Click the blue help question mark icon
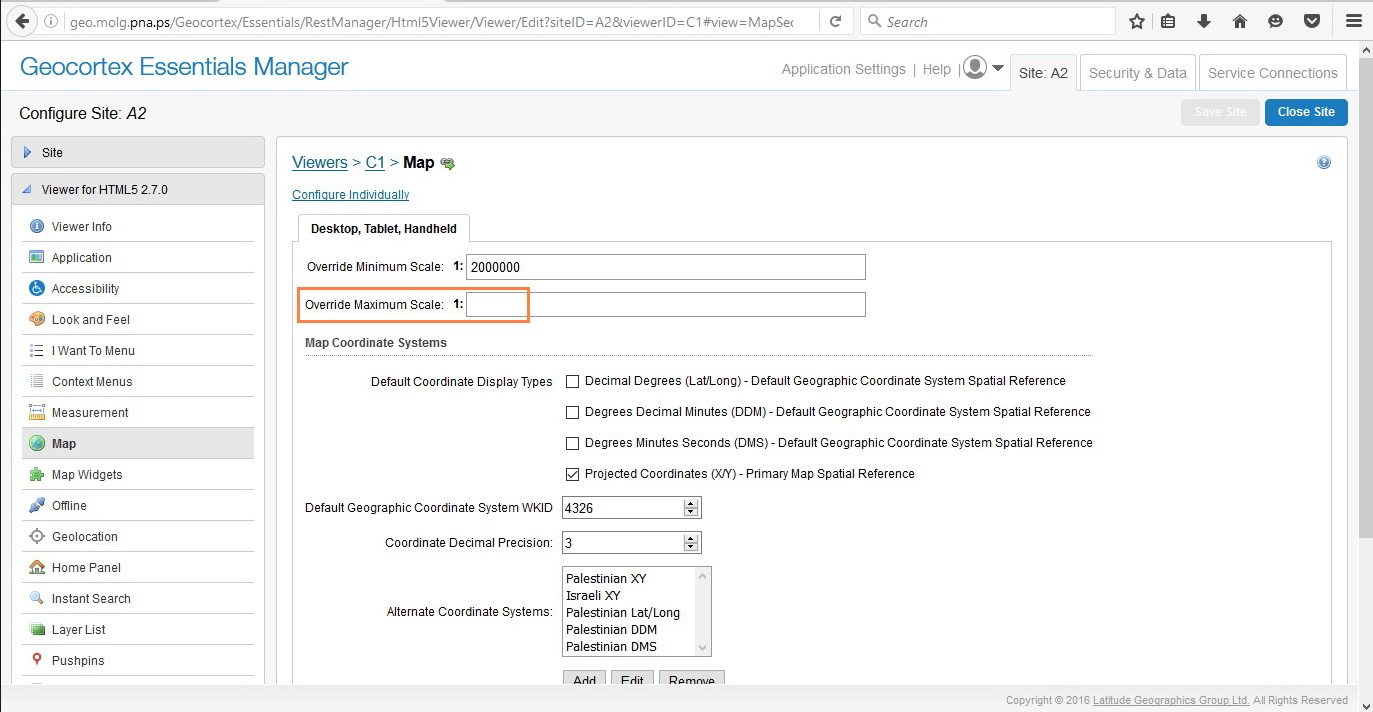Screen dimensions: 1373x712 click(x=1324, y=162)
